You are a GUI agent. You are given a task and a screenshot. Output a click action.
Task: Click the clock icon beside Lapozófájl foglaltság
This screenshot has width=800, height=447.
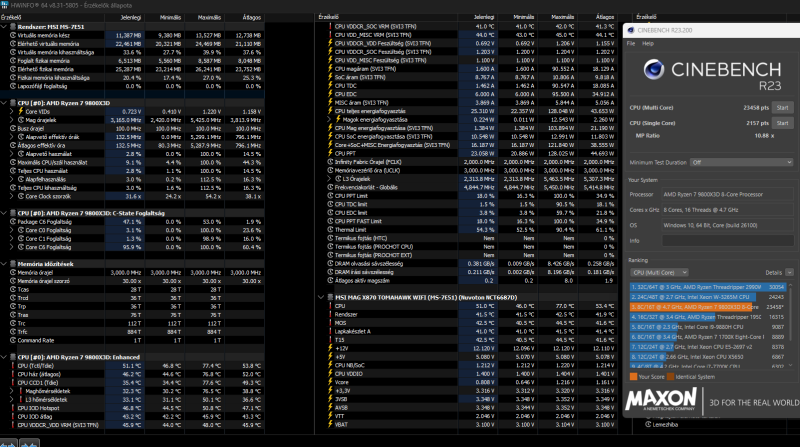[13, 86]
